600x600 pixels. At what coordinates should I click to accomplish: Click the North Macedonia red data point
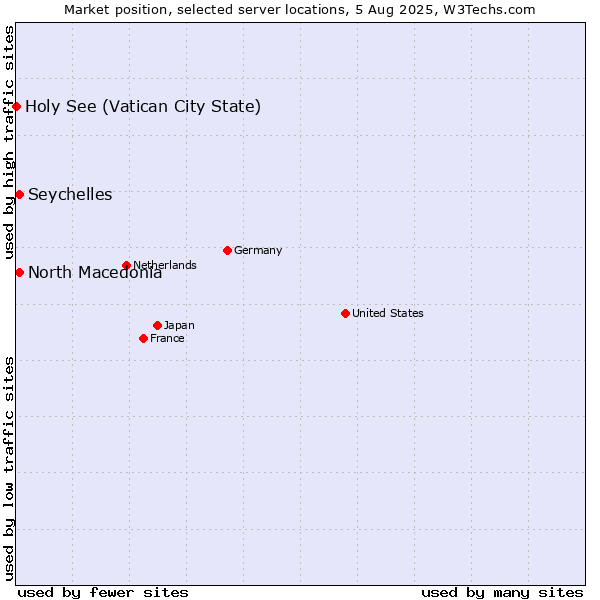[x=20, y=272]
